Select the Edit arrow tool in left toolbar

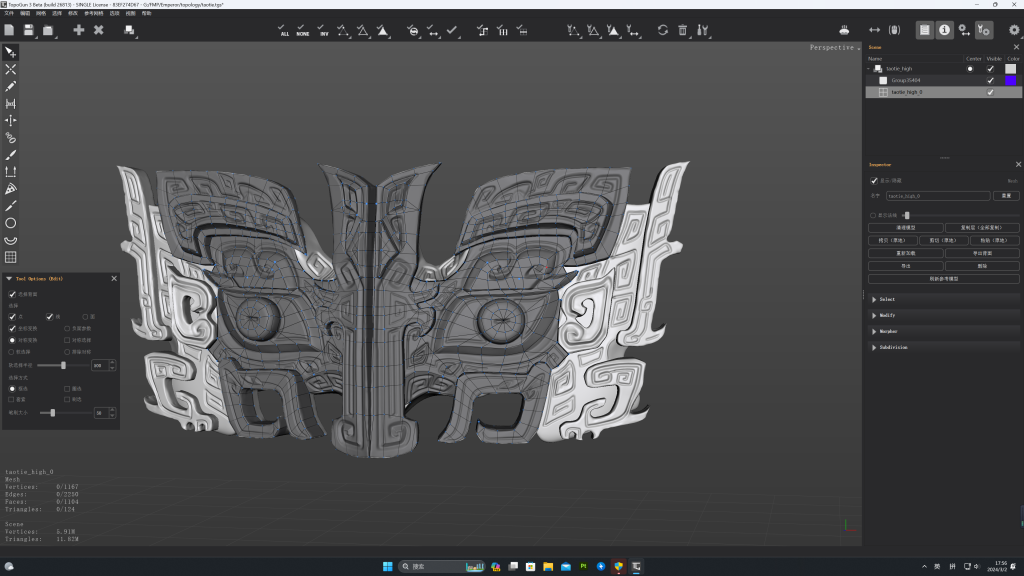tap(10, 52)
